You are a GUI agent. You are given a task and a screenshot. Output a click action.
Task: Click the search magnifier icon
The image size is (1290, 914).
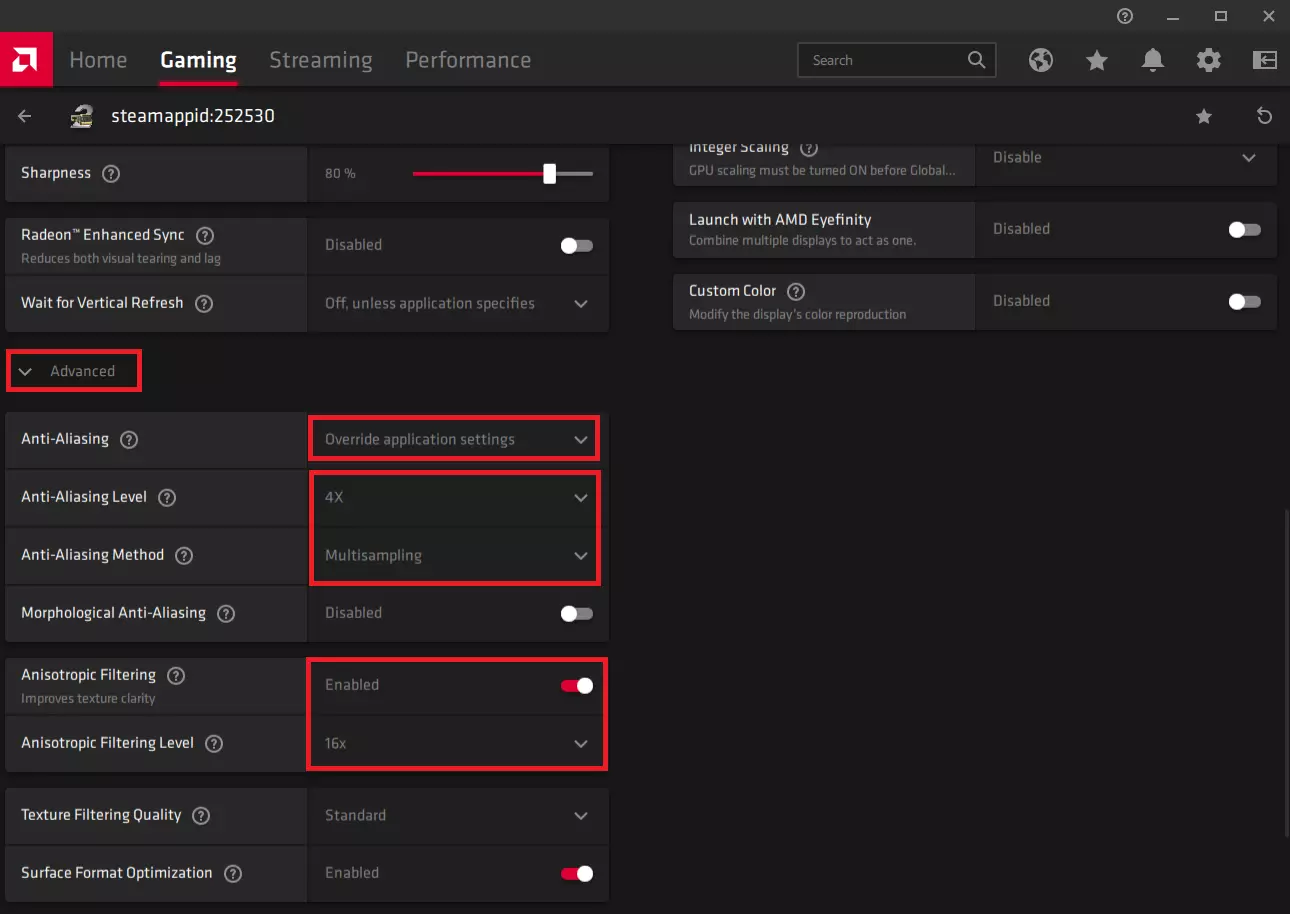pos(977,60)
